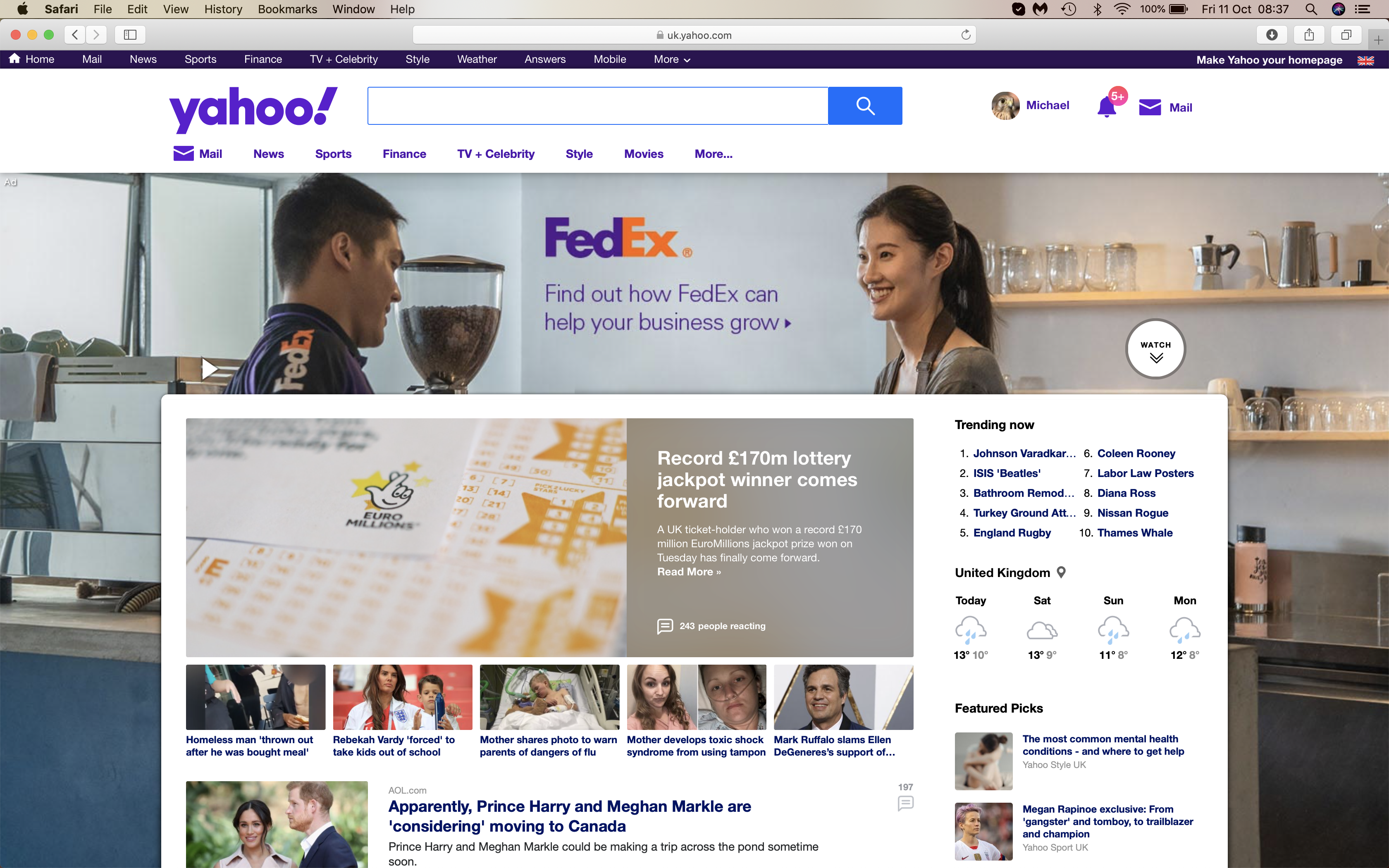Click the blue search magnifier button
Screen dimensions: 1389x868
click(865, 106)
